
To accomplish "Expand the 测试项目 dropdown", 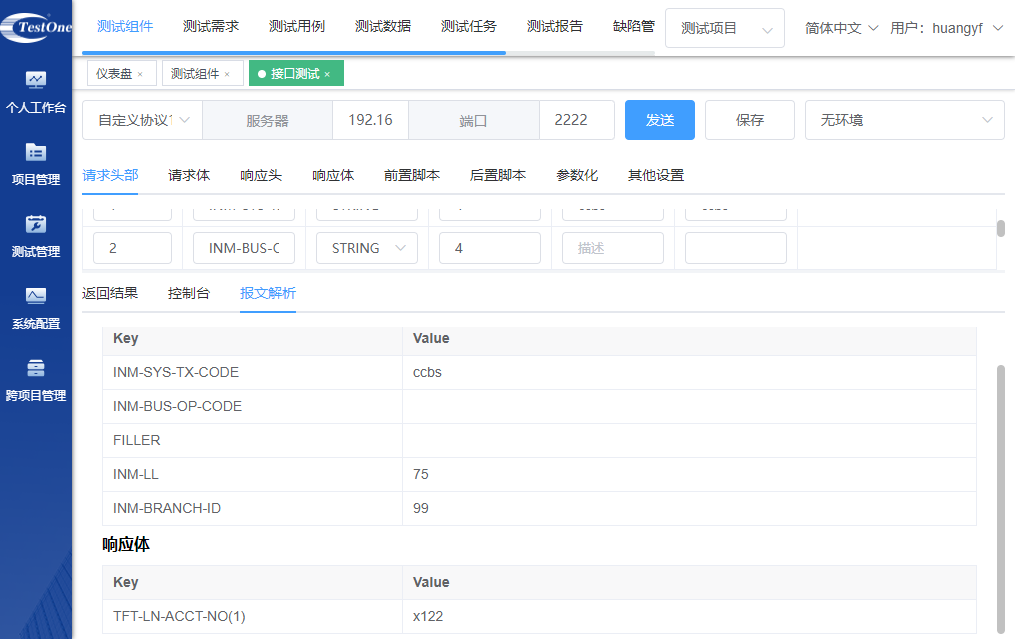I will click(724, 29).
